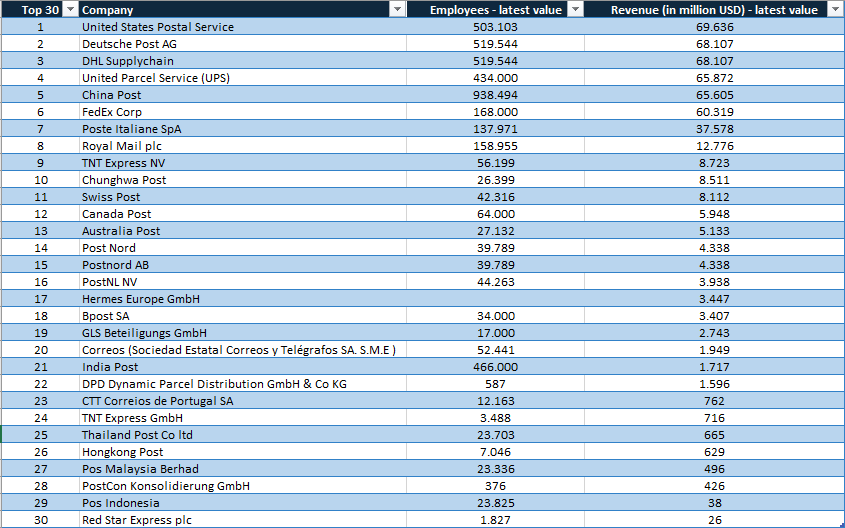Select revenue value 3.447 for Hermes Europe
The width and height of the screenshot is (845, 528).
click(x=714, y=298)
